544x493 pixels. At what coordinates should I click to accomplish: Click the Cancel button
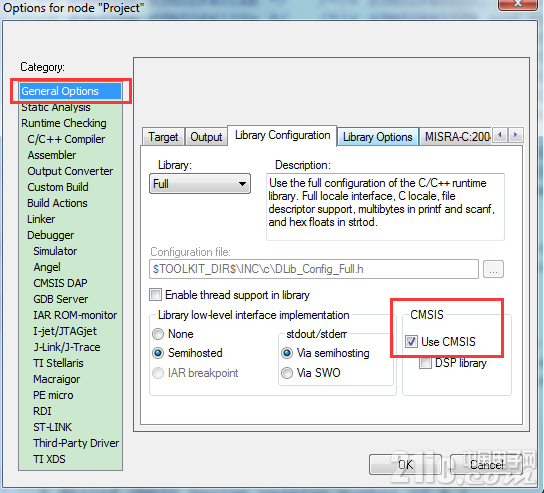(x=486, y=465)
